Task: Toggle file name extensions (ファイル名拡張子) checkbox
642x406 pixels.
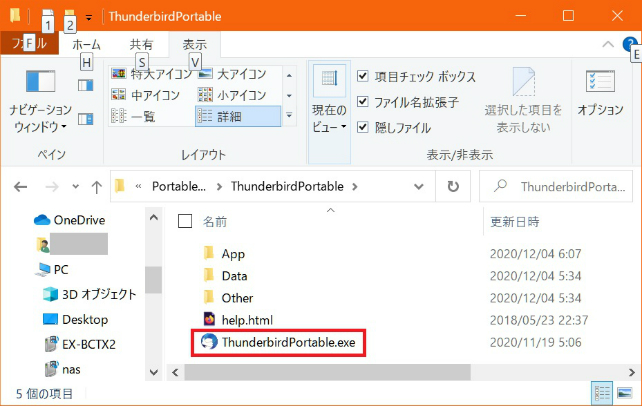Action: click(408, 102)
